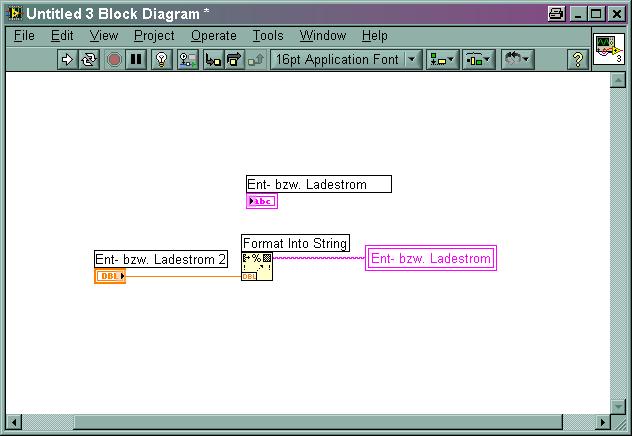Click the Run arrow button
Image resolution: width=632 pixels, height=436 pixels.
pyautogui.click(x=67, y=60)
